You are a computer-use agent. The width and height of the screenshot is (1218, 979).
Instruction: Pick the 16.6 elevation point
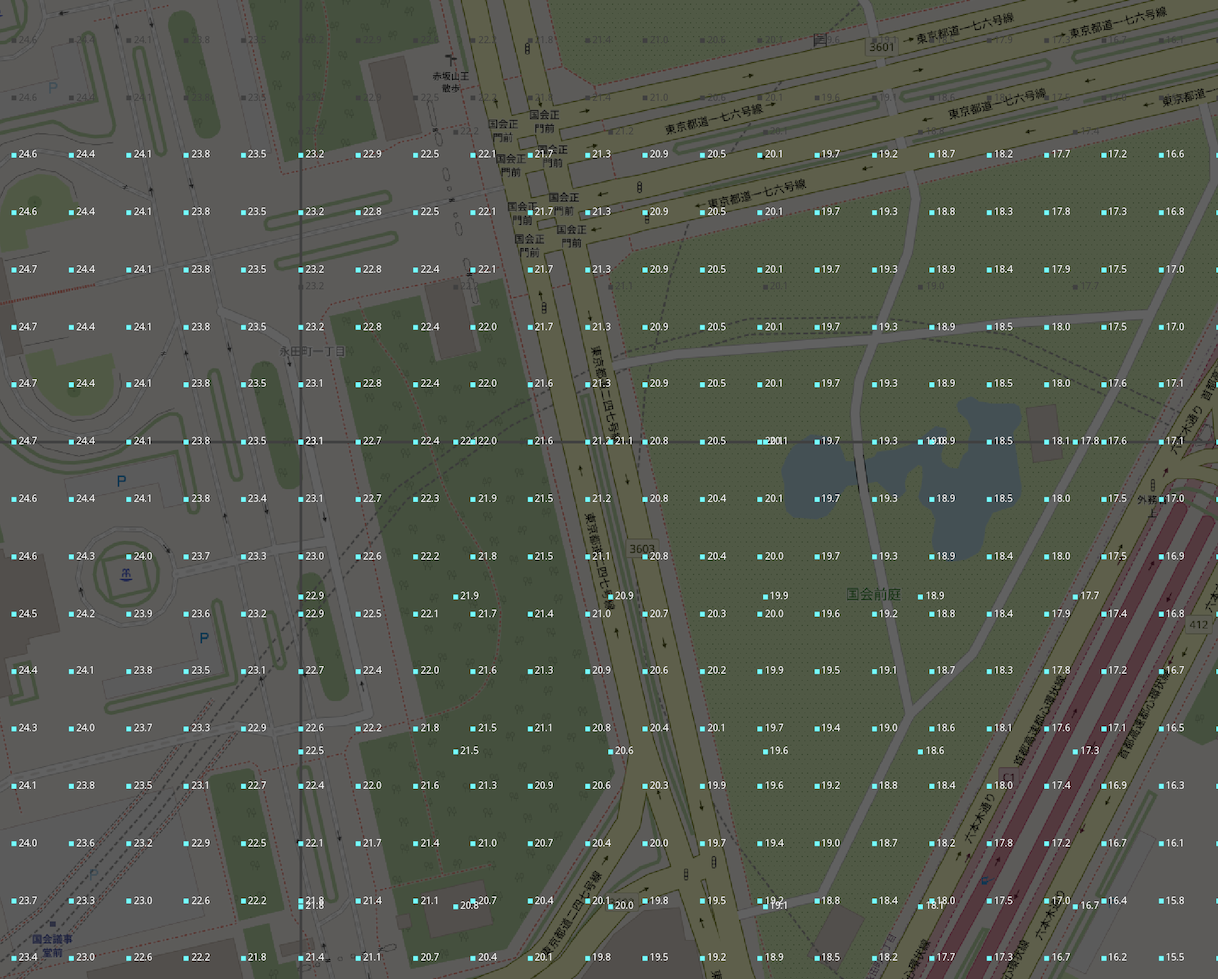pos(1161,155)
